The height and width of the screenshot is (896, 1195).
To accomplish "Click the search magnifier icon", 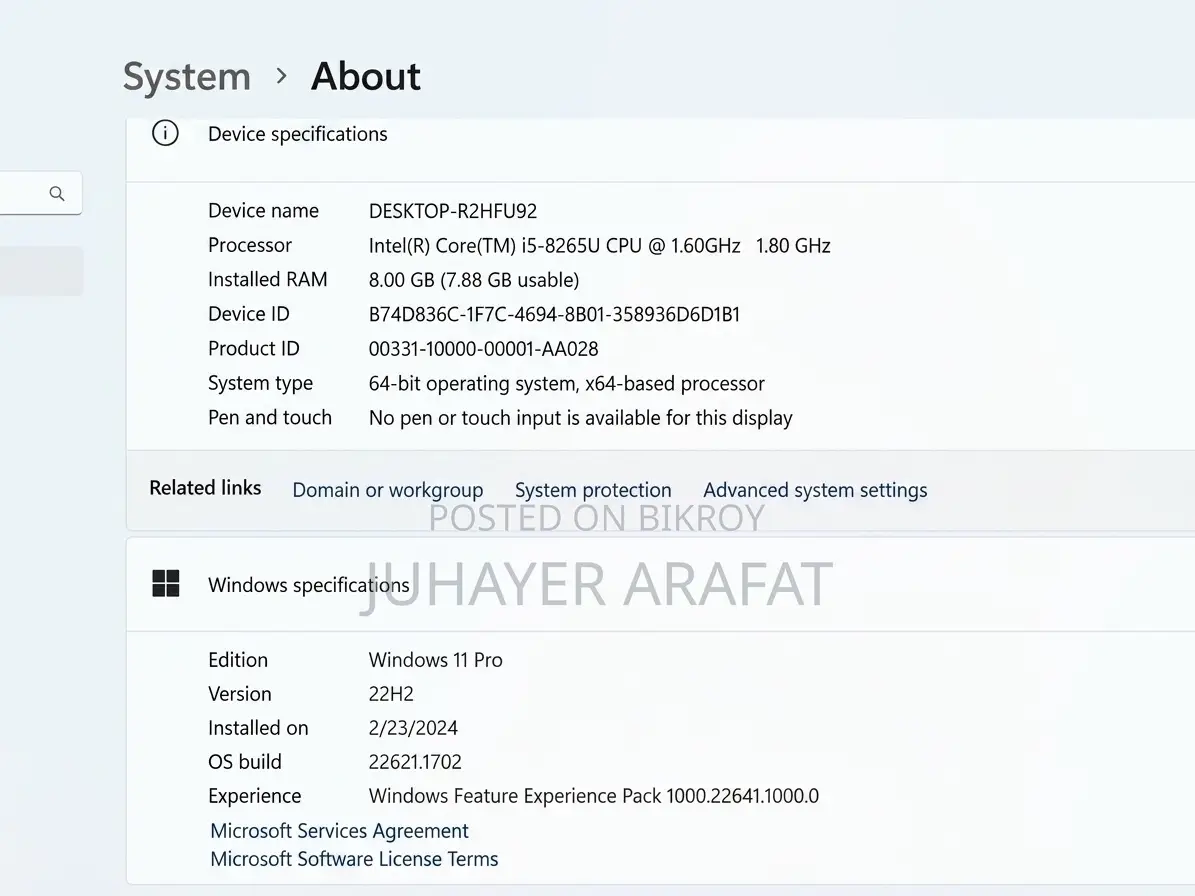I will 56,194.
